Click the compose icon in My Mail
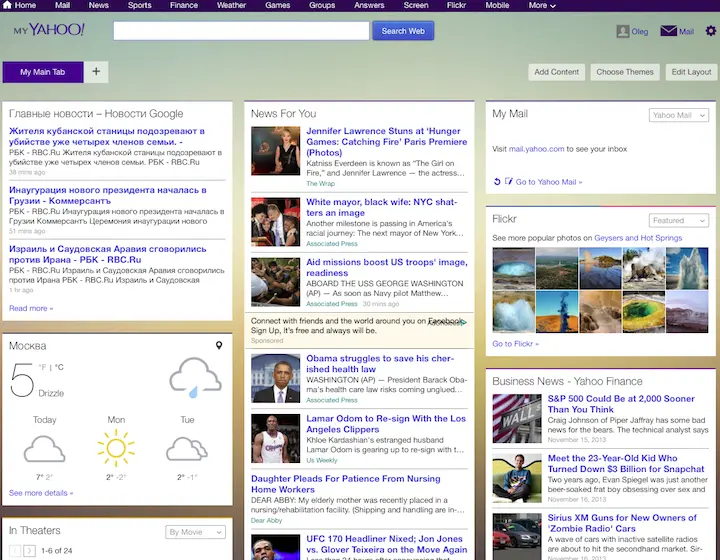720x560 pixels. [x=508, y=181]
